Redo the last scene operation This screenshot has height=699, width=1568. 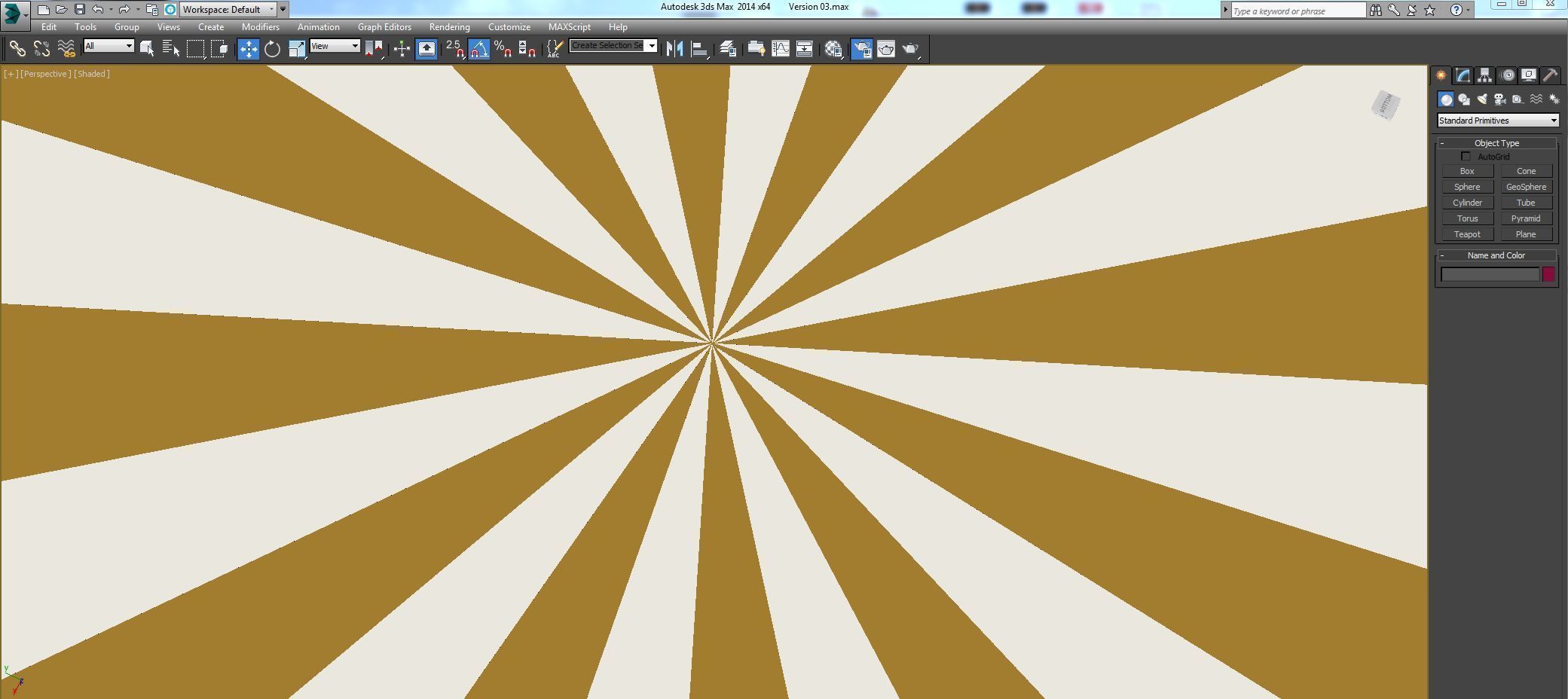124,10
